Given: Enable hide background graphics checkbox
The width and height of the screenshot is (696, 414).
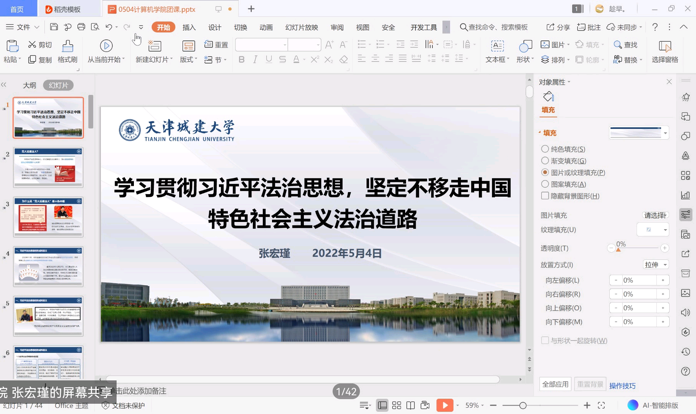Looking at the screenshot, I should (545, 196).
